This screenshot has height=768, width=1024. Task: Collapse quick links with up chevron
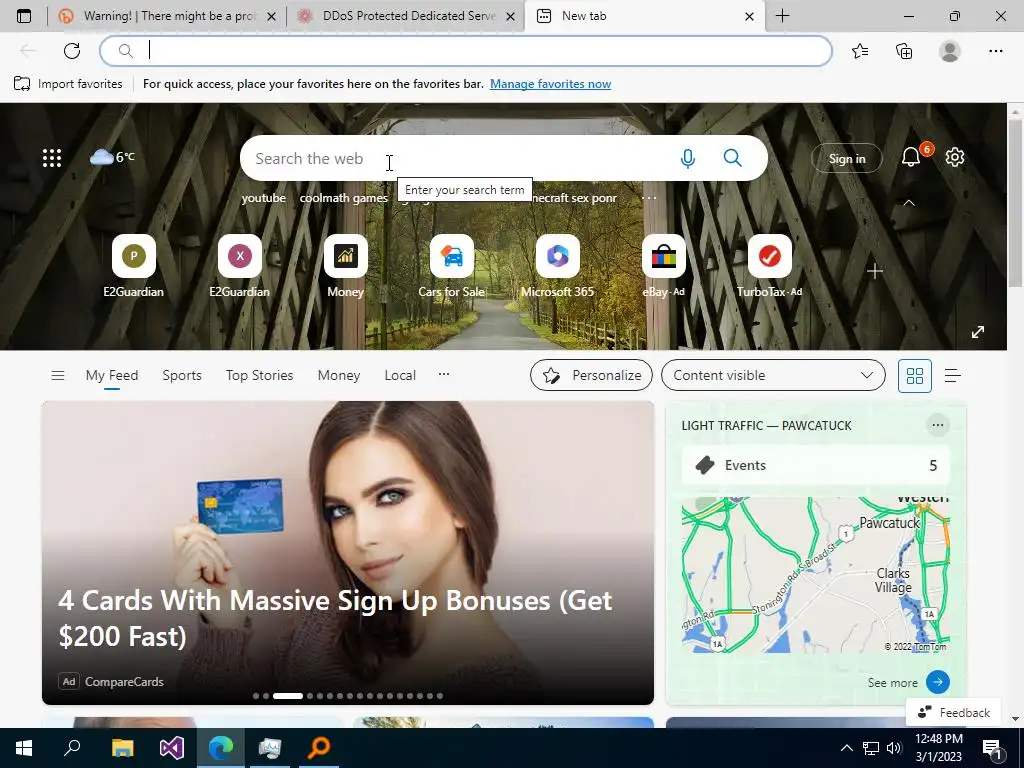pyautogui.click(x=909, y=203)
